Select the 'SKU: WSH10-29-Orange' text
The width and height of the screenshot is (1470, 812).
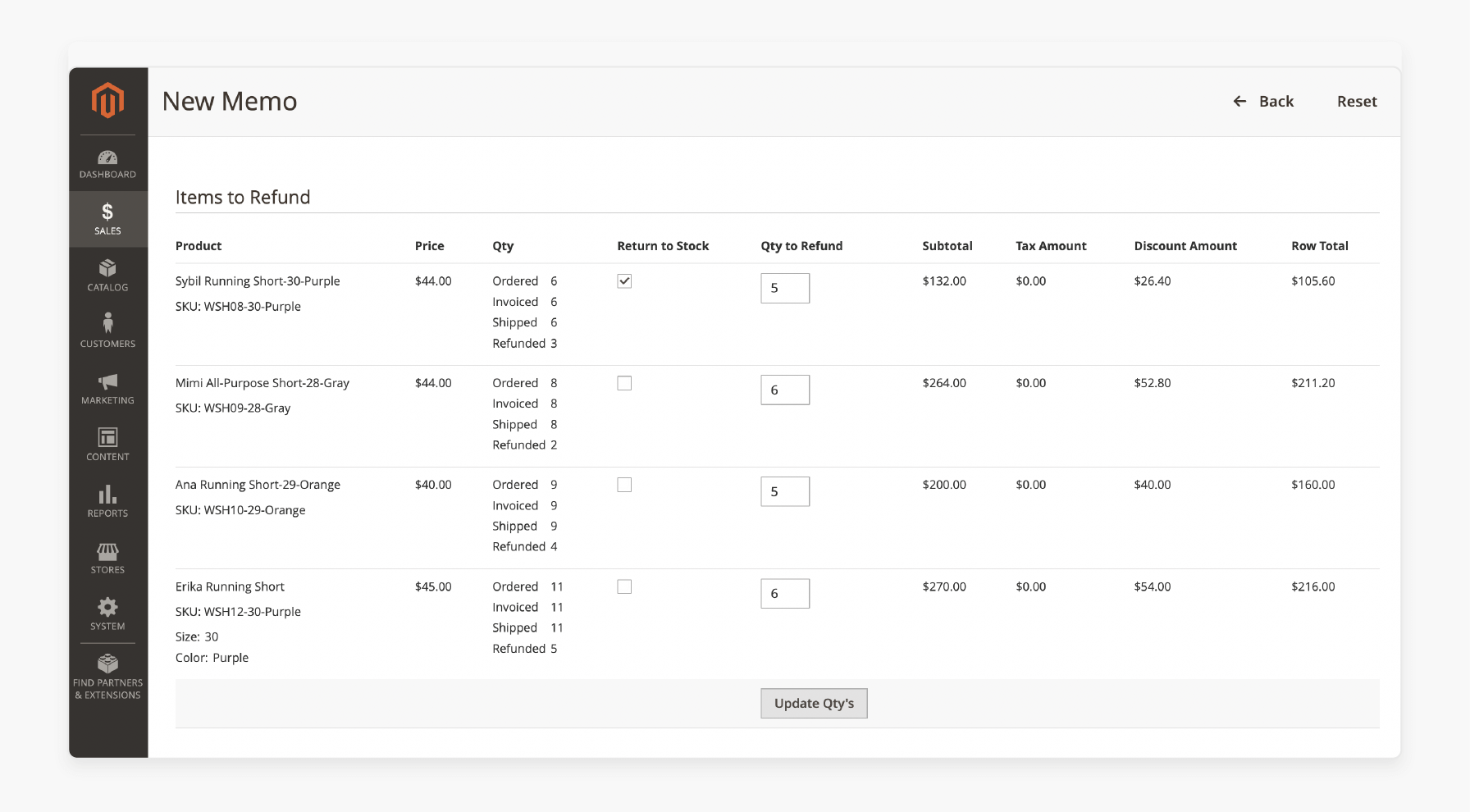[x=240, y=510]
